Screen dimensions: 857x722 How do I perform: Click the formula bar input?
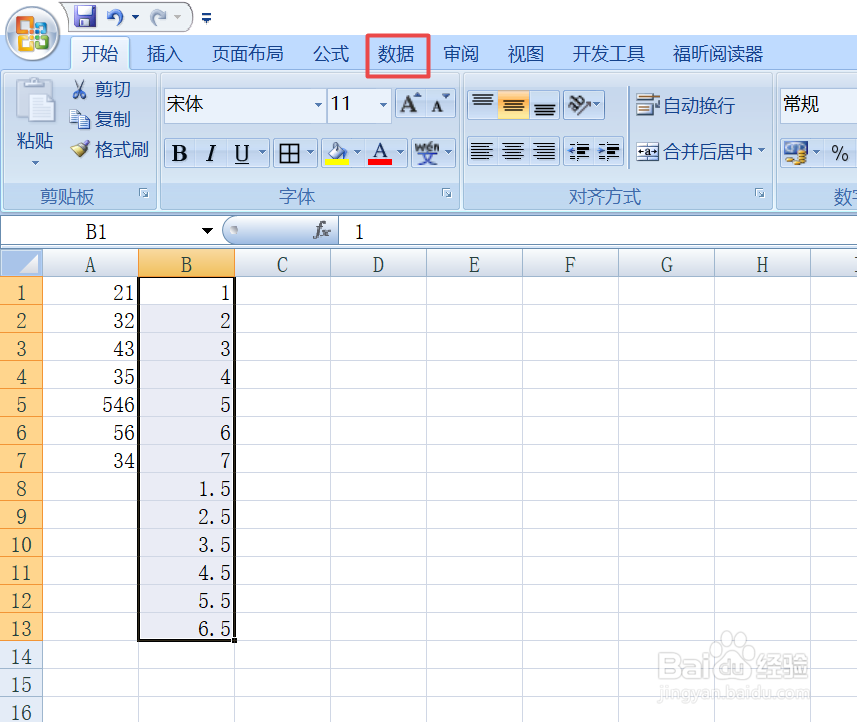tap(598, 231)
